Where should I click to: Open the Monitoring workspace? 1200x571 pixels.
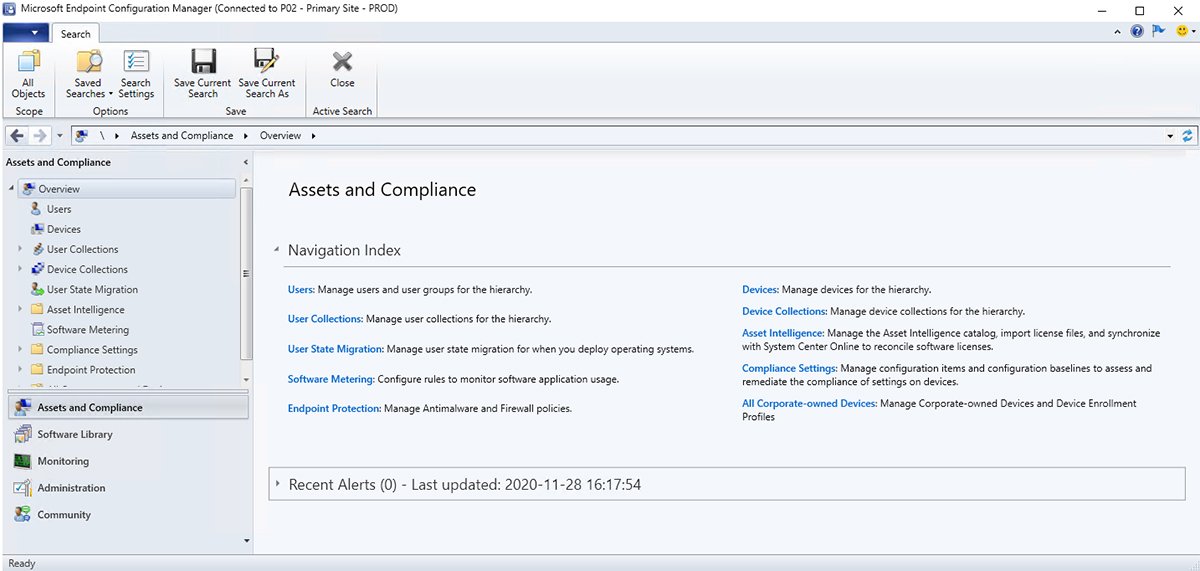point(63,462)
